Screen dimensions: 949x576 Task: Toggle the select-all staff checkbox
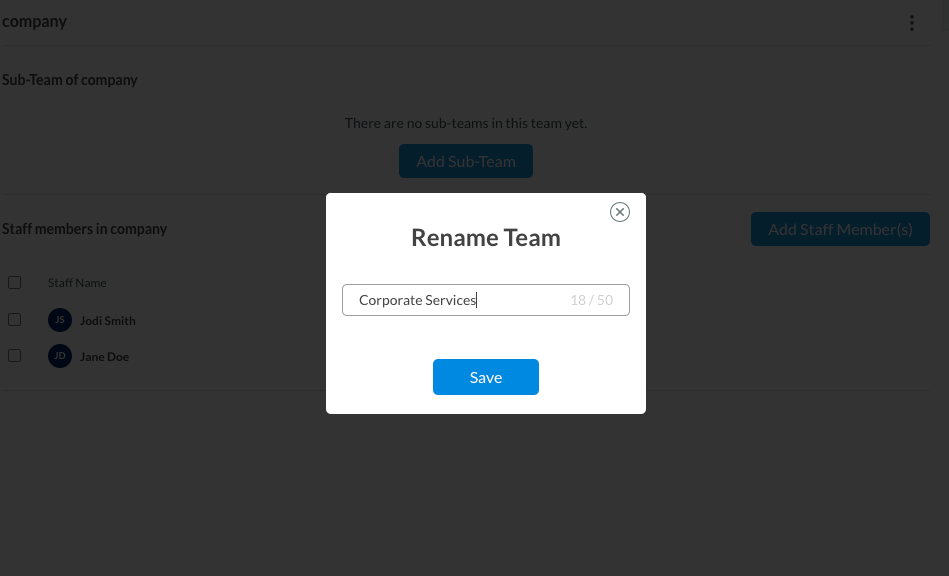tap(15, 283)
